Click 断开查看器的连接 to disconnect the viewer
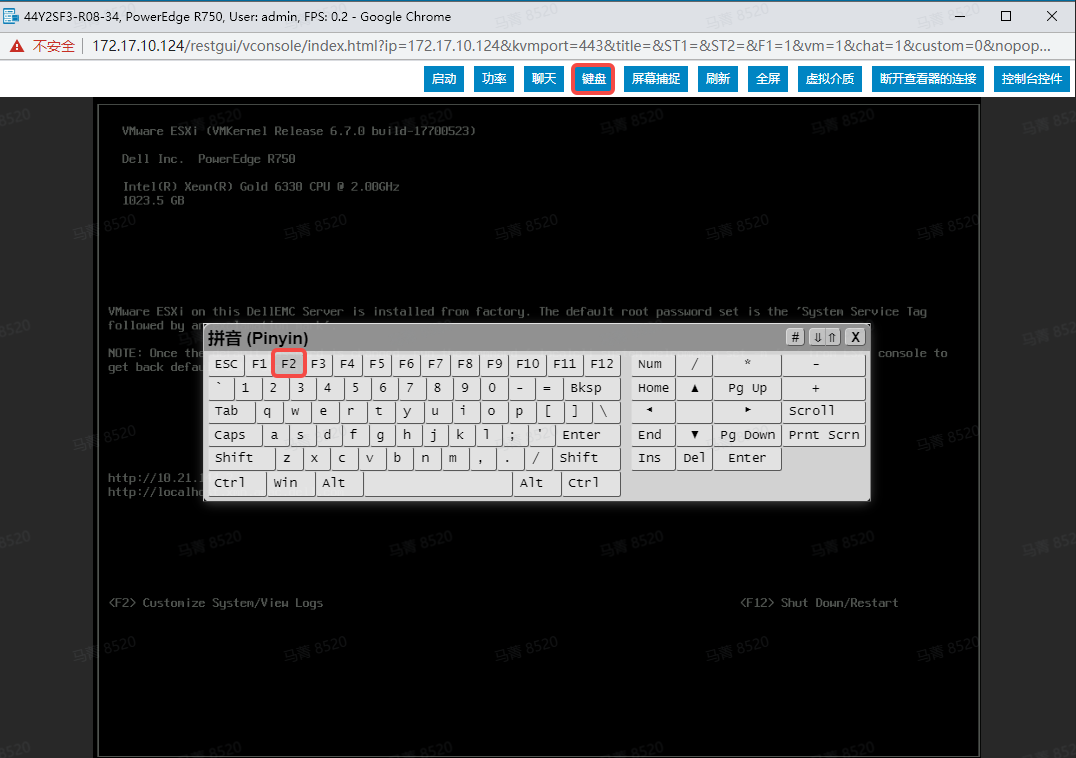This screenshot has width=1076, height=758. point(927,78)
